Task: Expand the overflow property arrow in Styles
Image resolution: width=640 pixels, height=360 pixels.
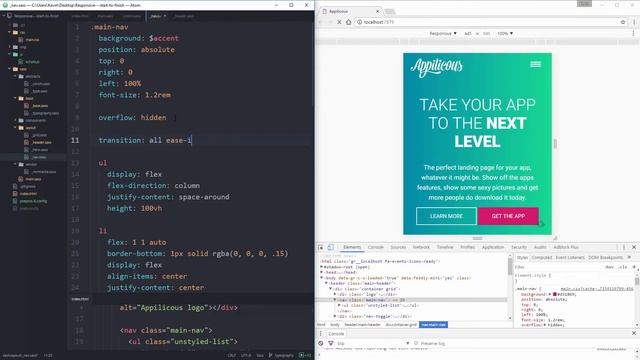Action: pyautogui.click(x=544, y=325)
